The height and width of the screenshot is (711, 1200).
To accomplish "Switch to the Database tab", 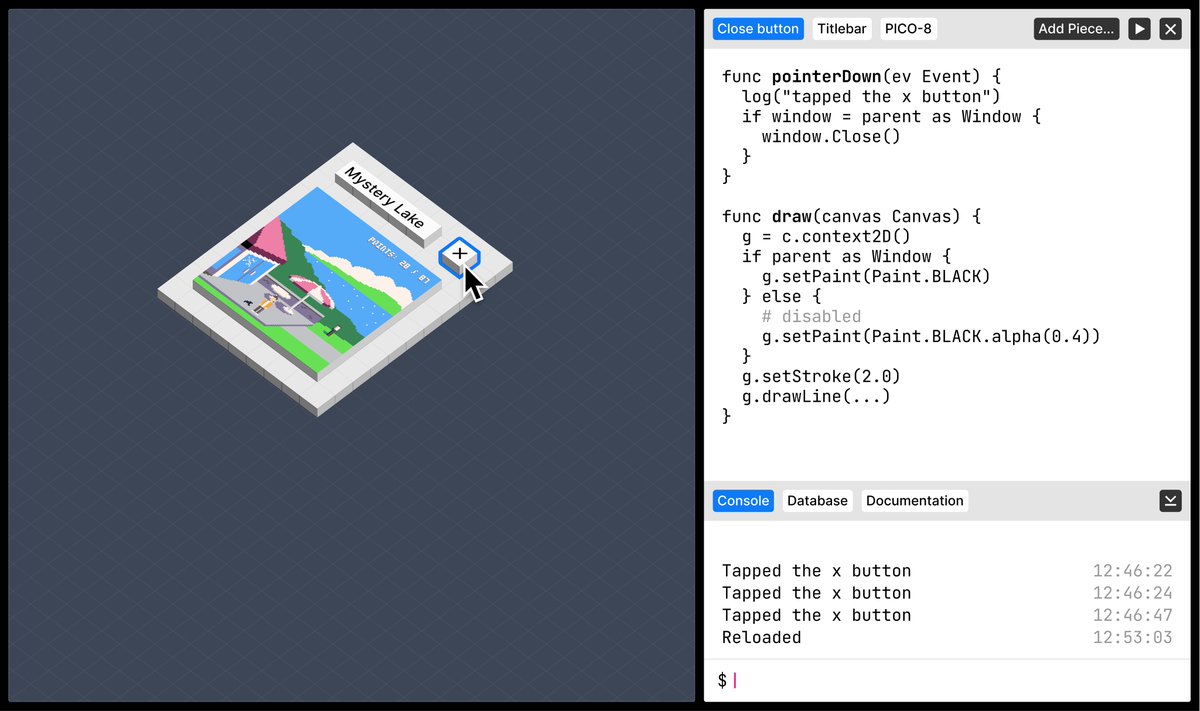I will pos(817,501).
